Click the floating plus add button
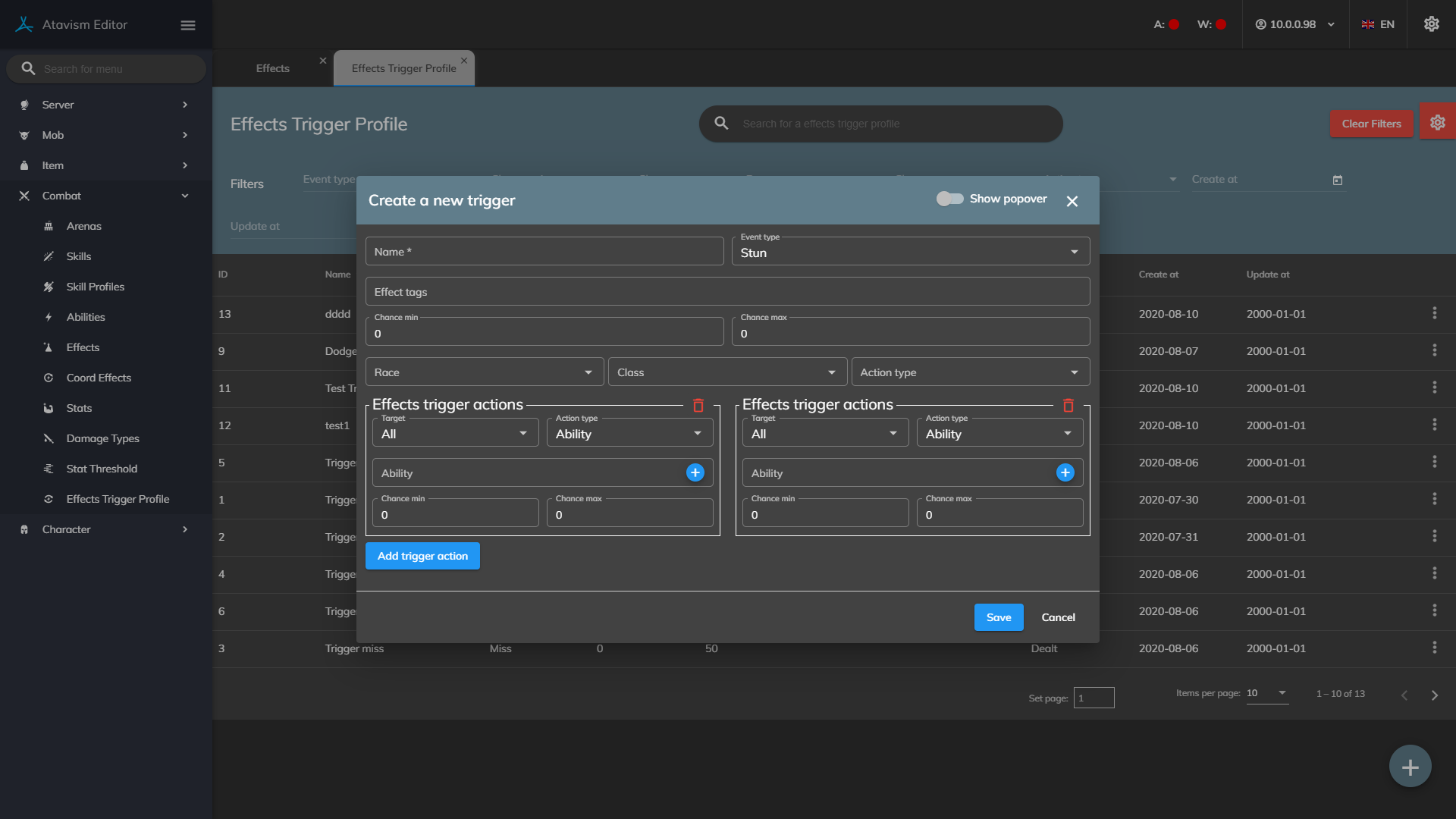The image size is (1456, 819). (1410, 767)
